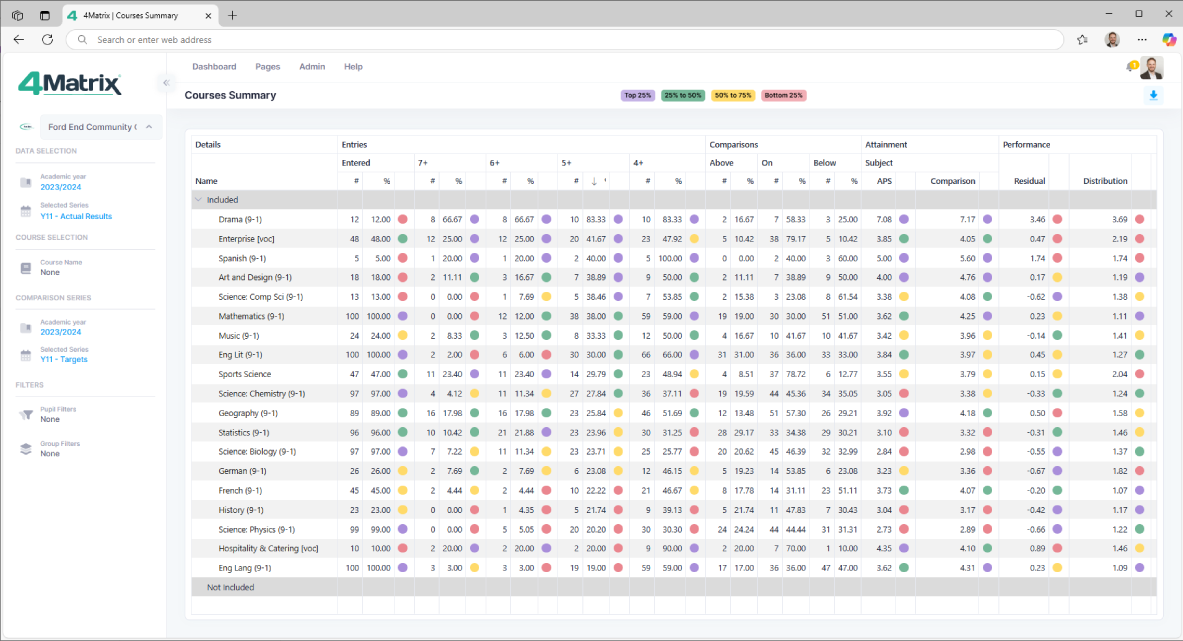Click the Bottom 25% pink legend badge
Image resolution: width=1183 pixels, height=641 pixels.
click(x=783, y=96)
